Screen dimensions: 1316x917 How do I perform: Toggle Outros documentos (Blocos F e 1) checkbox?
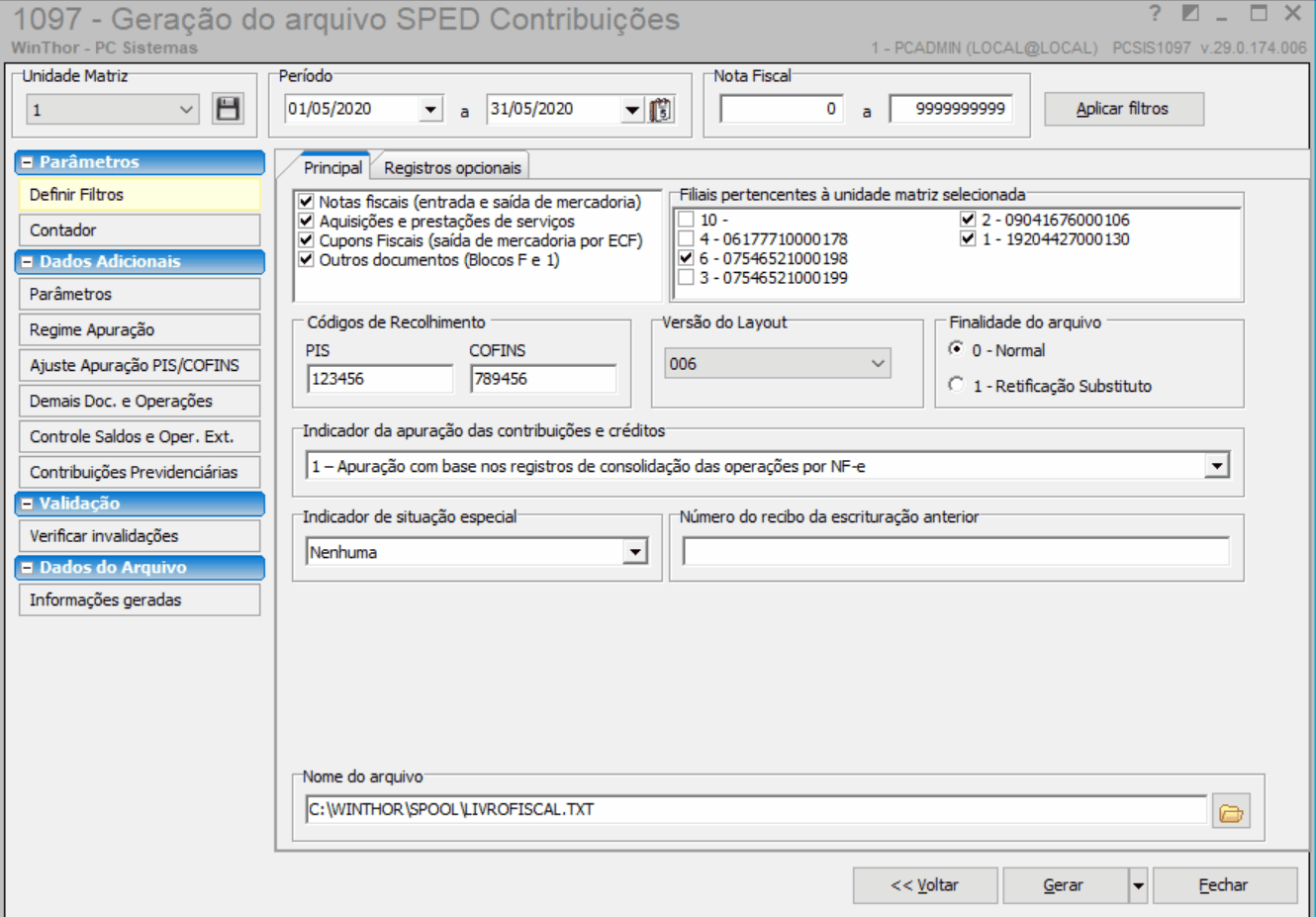pos(306,259)
